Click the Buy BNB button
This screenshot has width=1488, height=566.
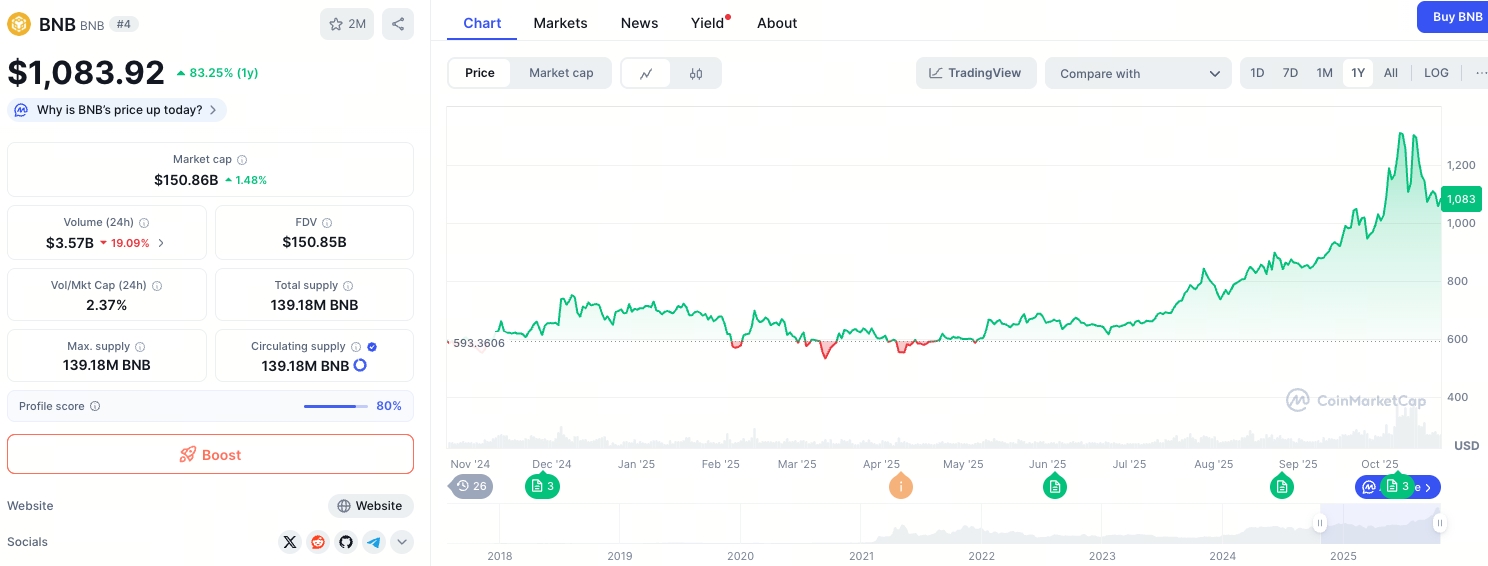[x=1456, y=17]
